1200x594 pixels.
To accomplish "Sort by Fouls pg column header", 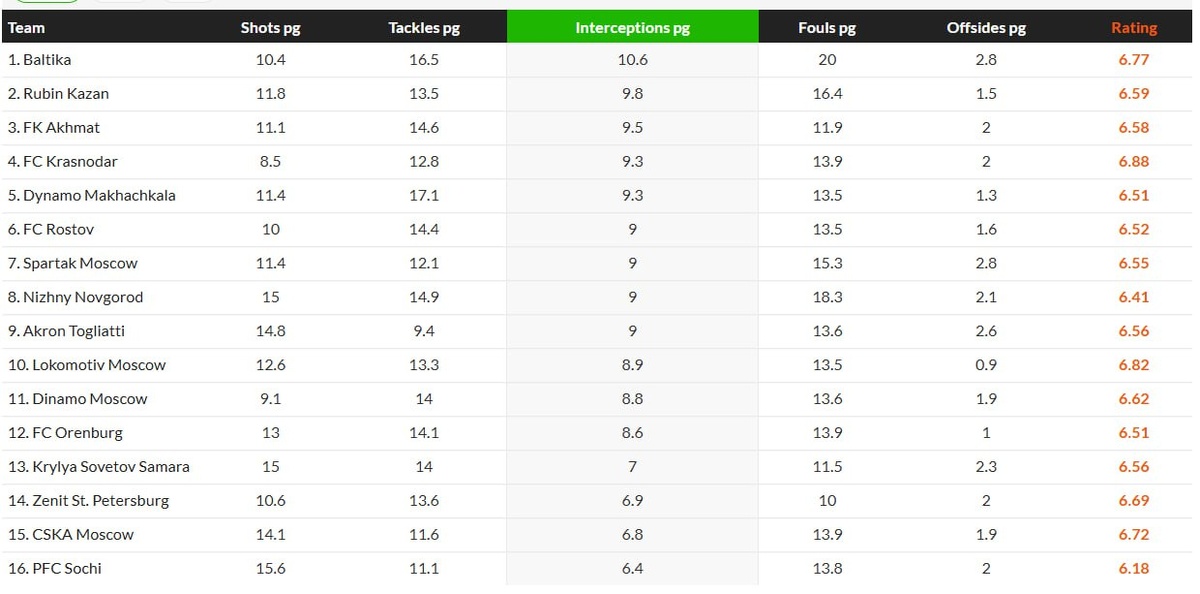I will 827,28.
